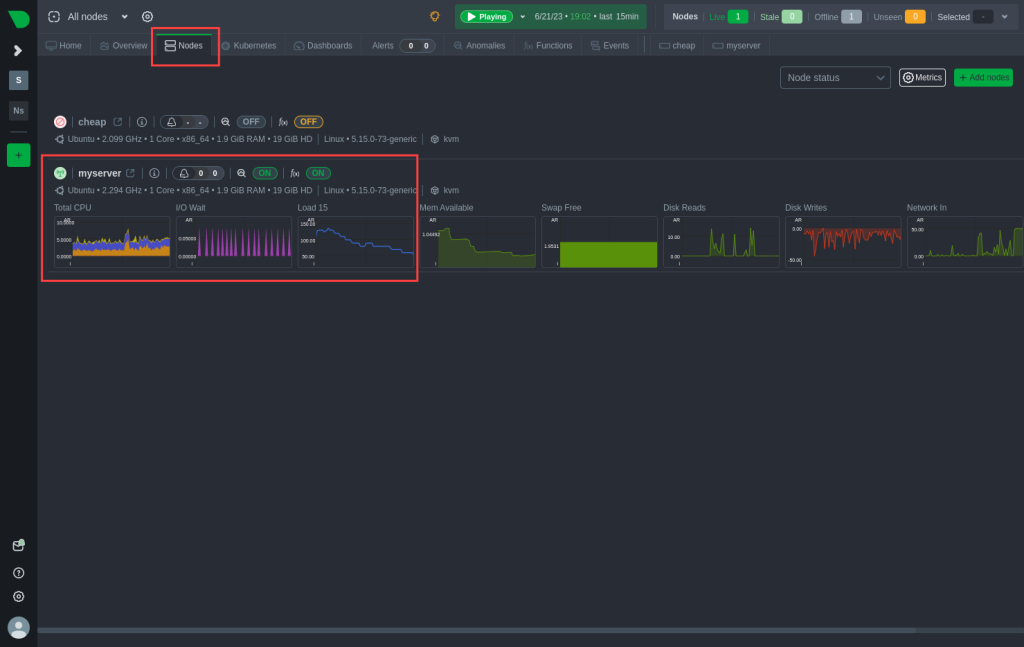Click the Offline nodes count badge
Screen dimensions: 1024x647
851,17
